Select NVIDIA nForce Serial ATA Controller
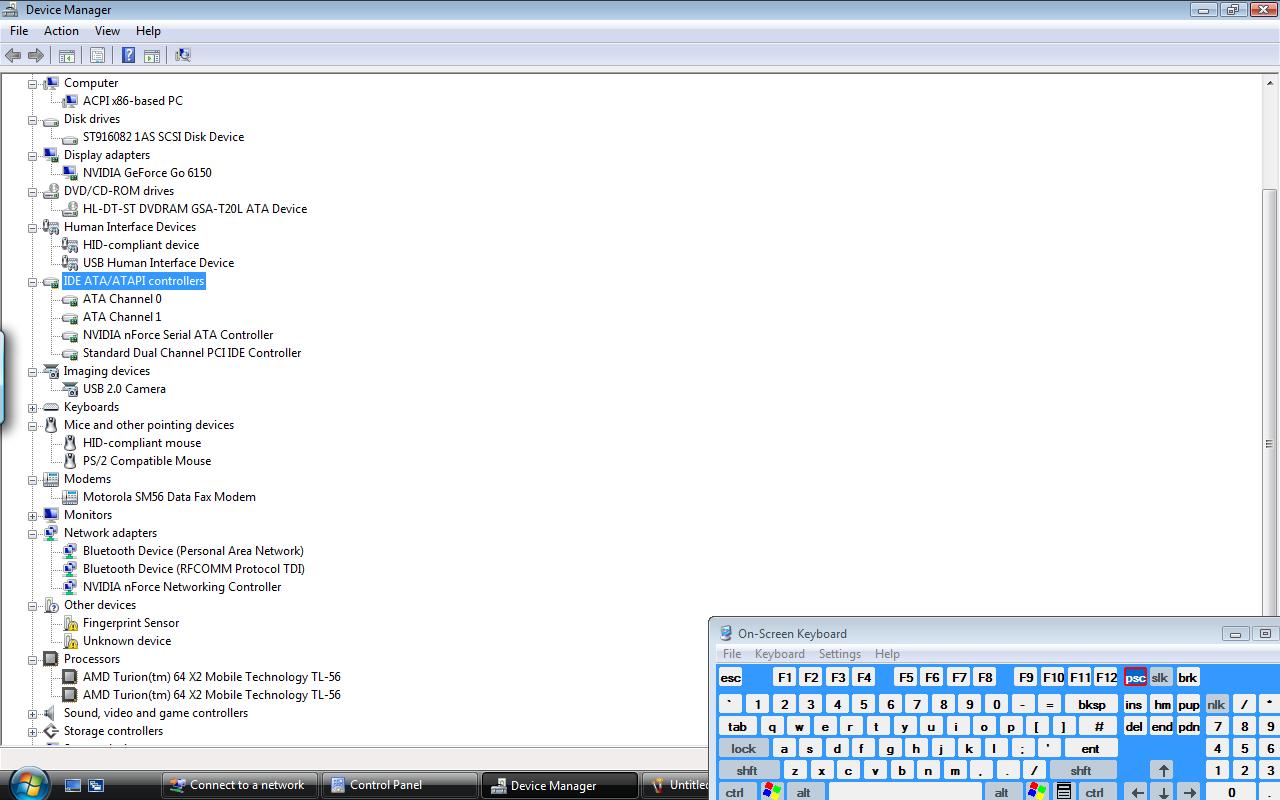Viewport: 1280px width, 800px height. (x=178, y=335)
